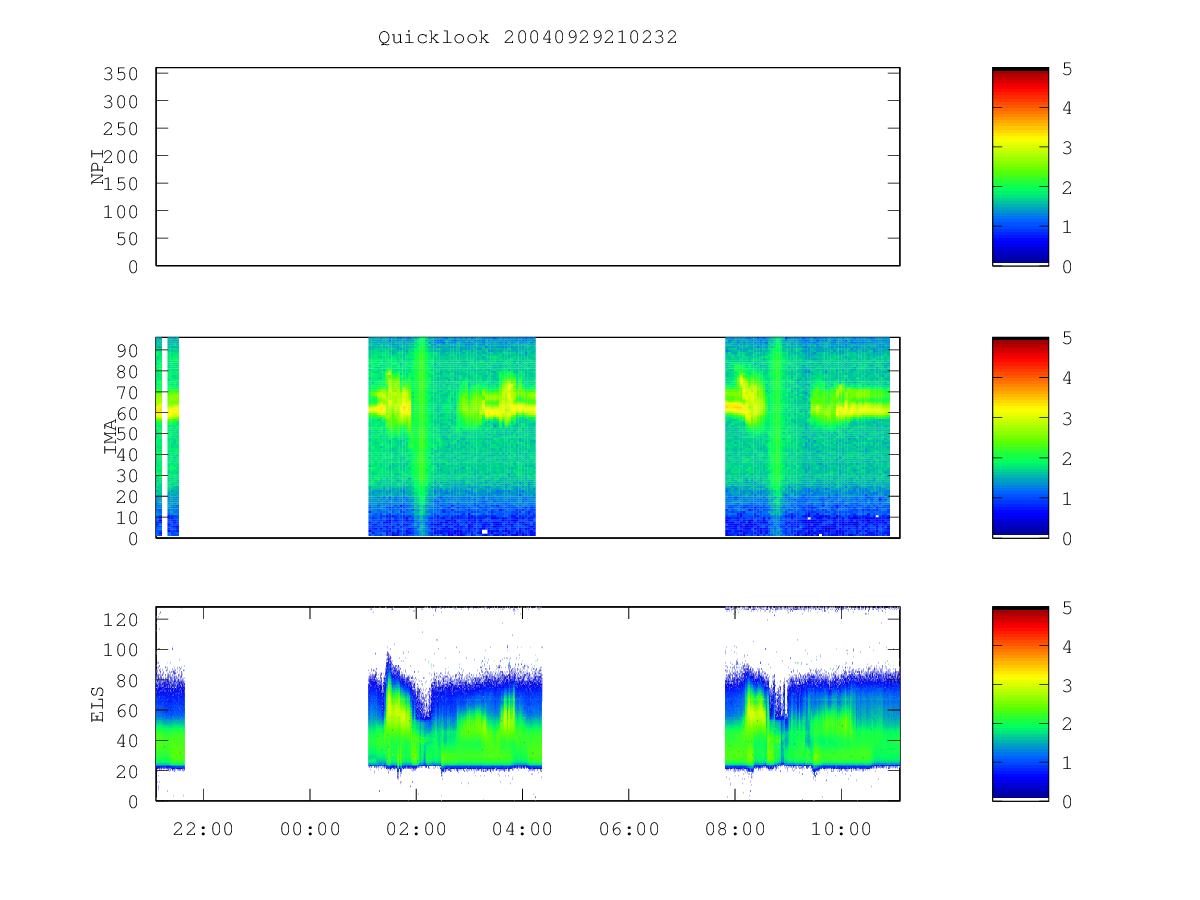This screenshot has width=1200, height=900.
Task: Click the '1' label on ELS color bar
Action: [1068, 763]
